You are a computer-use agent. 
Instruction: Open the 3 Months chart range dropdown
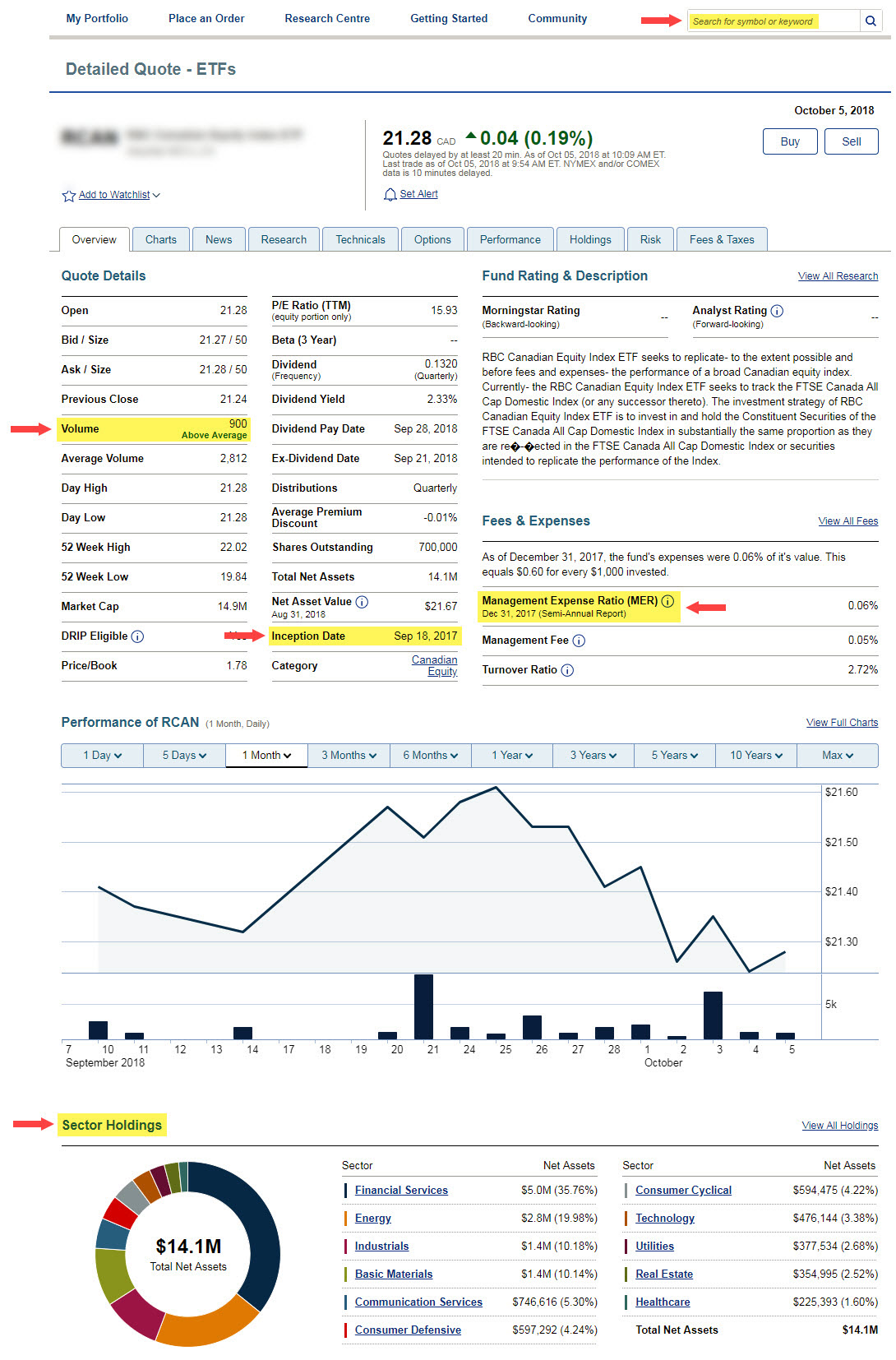[349, 756]
